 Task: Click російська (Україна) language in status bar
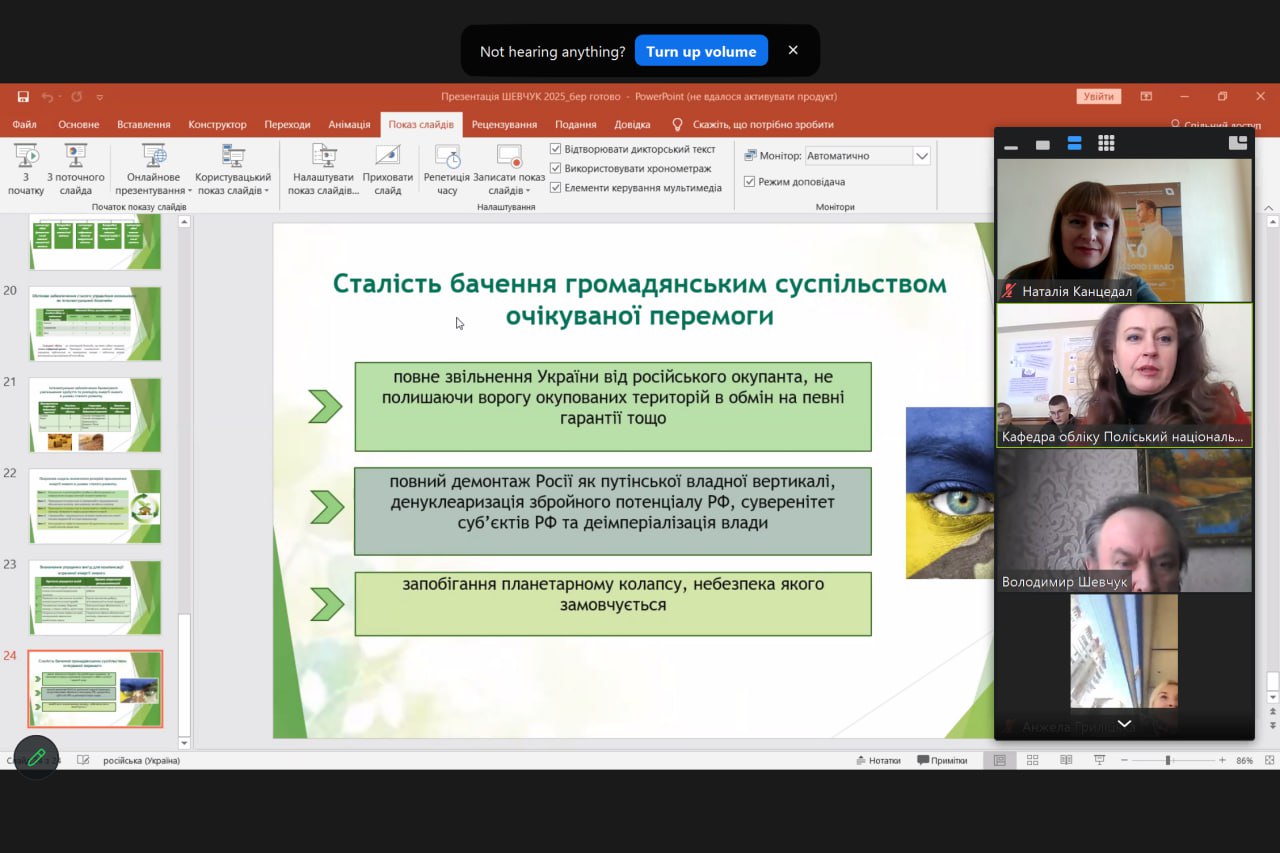141,760
